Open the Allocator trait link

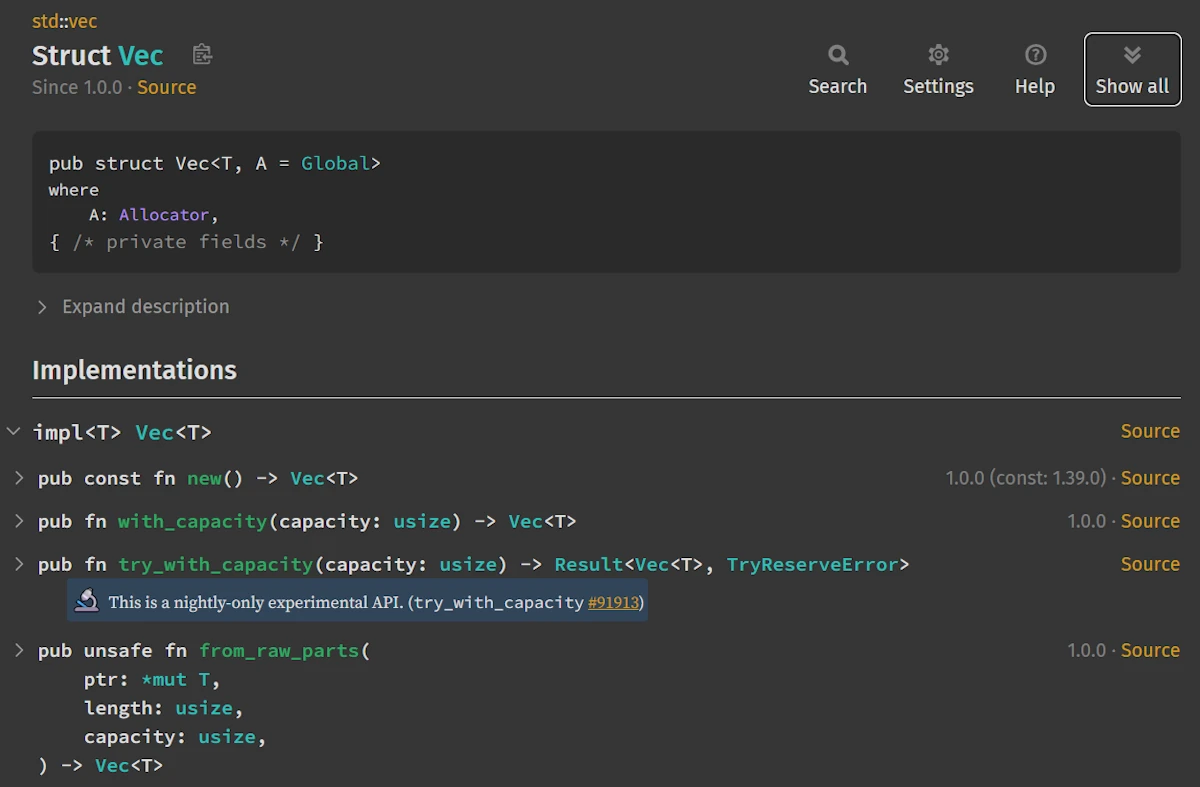tap(164, 215)
